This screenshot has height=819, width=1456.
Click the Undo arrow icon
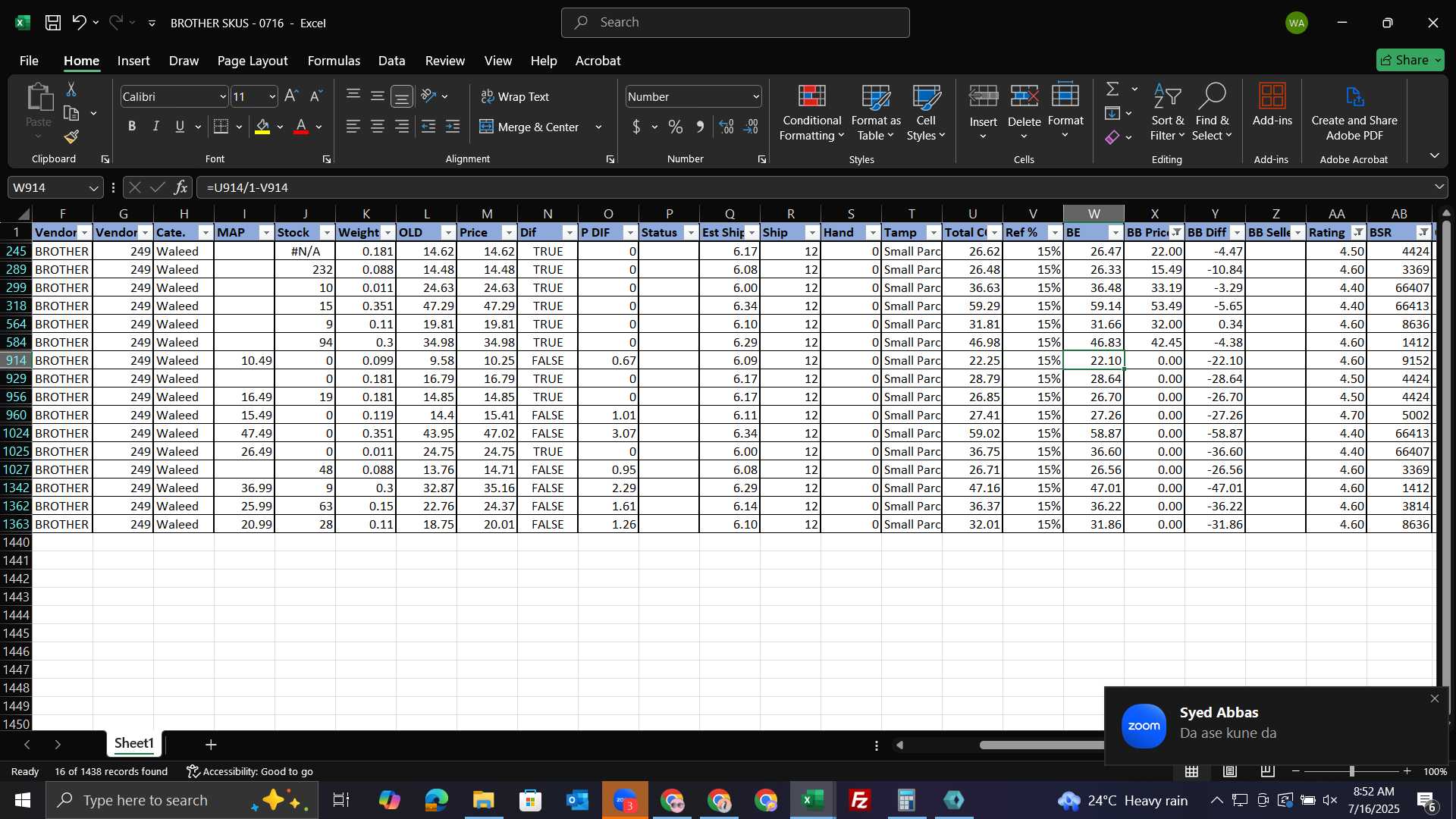79,23
